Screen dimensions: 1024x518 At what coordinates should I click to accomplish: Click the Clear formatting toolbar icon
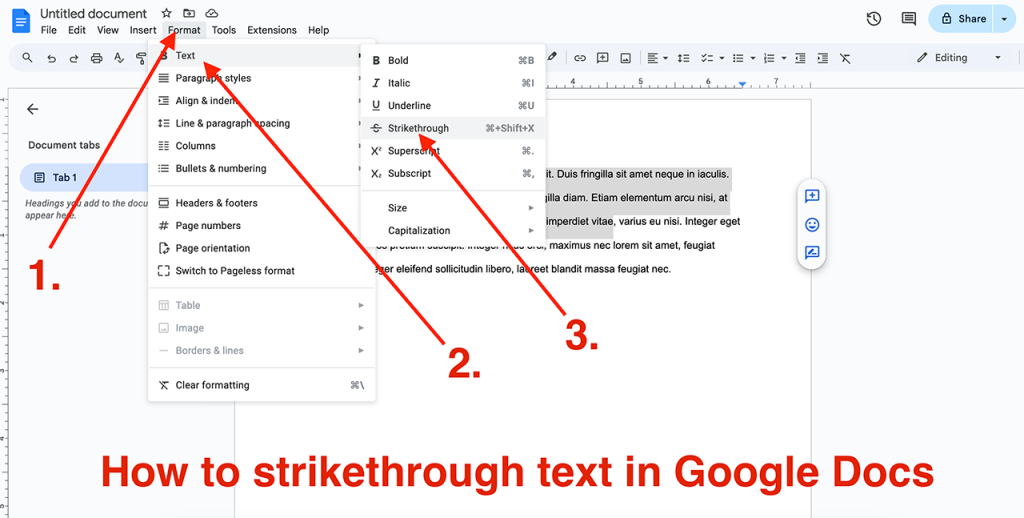[845, 58]
